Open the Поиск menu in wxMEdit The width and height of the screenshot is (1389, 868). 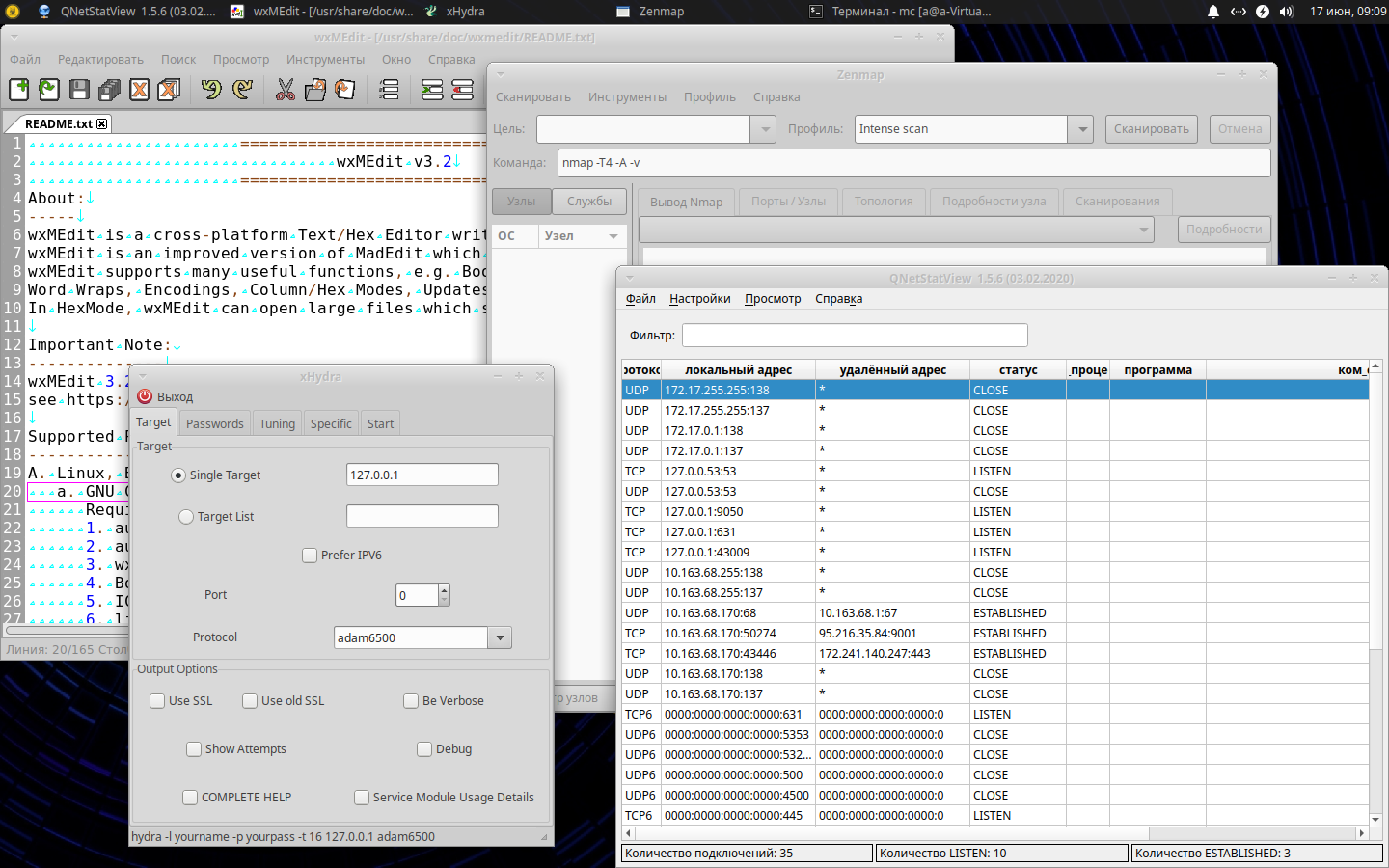click(x=178, y=60)
